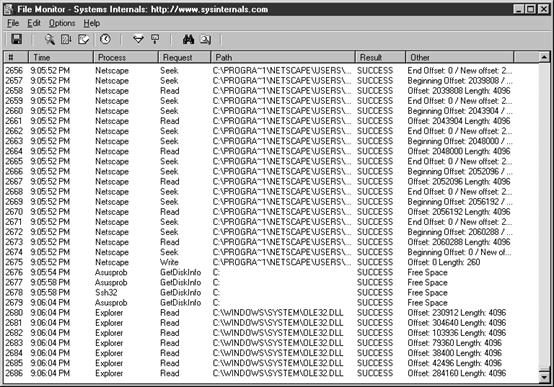Click the # column header
554x387 pixels.
[16, 57]
